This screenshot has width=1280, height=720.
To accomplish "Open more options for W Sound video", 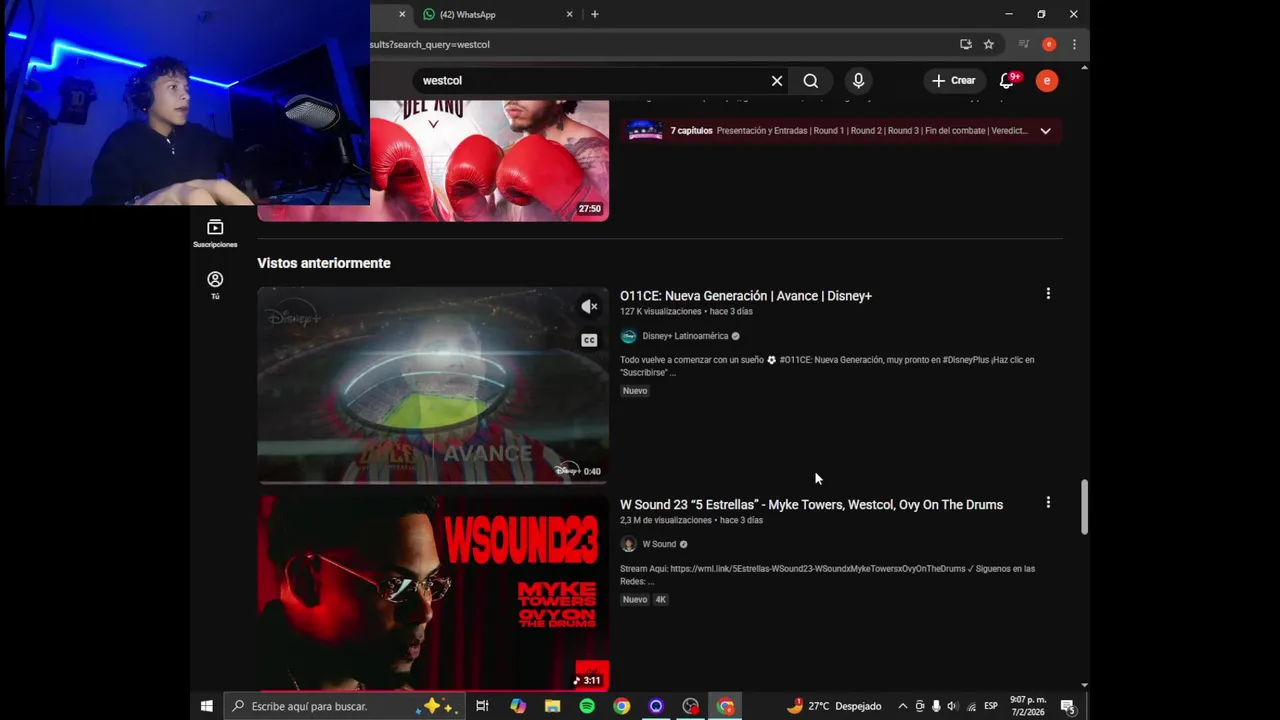I will point(1048,503).
